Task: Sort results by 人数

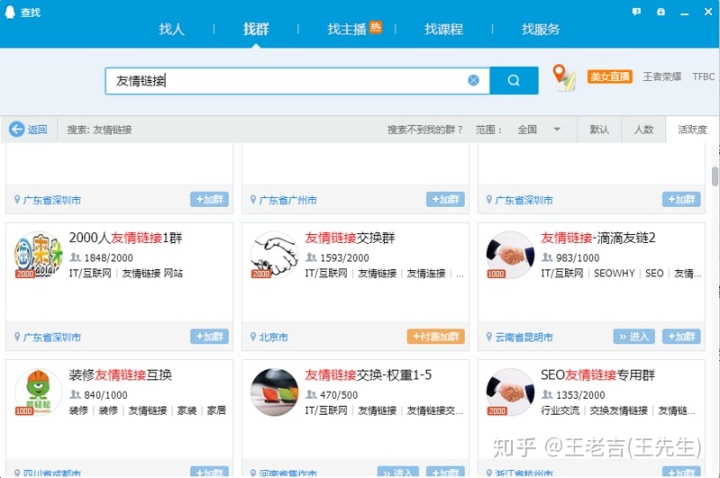Action: (643, 129)
